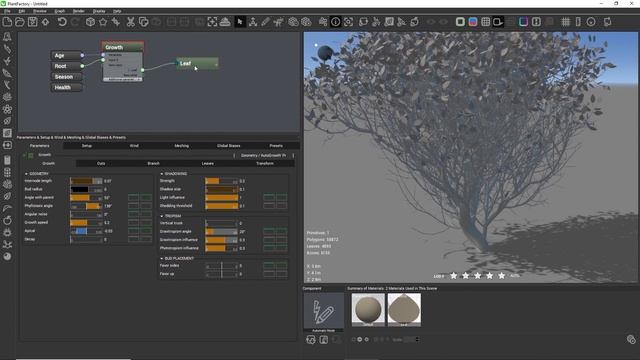640x360 pixels.
Task: Open a plant file via folder icon
Action: (x=20, y=22)
